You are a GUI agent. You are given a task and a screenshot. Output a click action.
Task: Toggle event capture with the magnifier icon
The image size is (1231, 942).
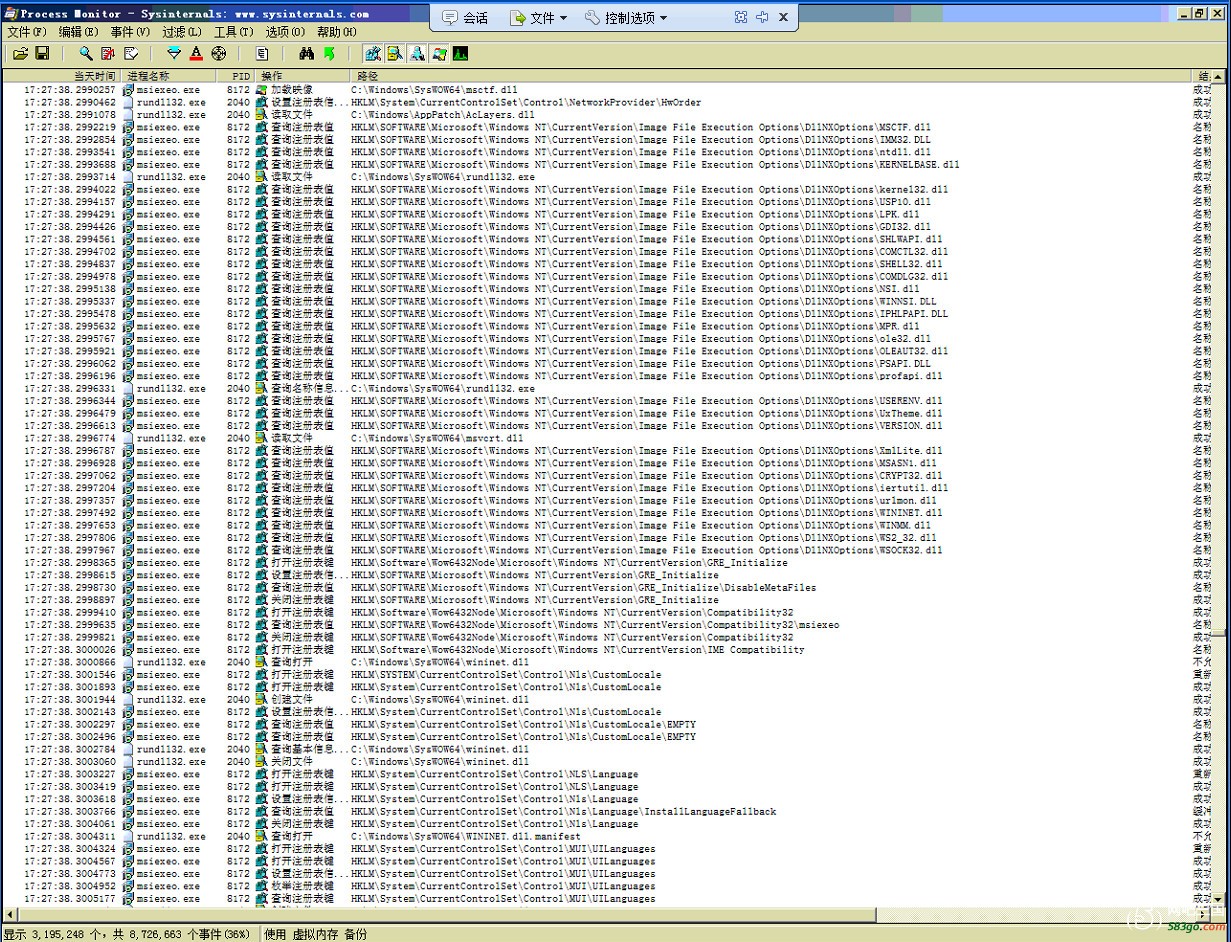pos(86,53)
